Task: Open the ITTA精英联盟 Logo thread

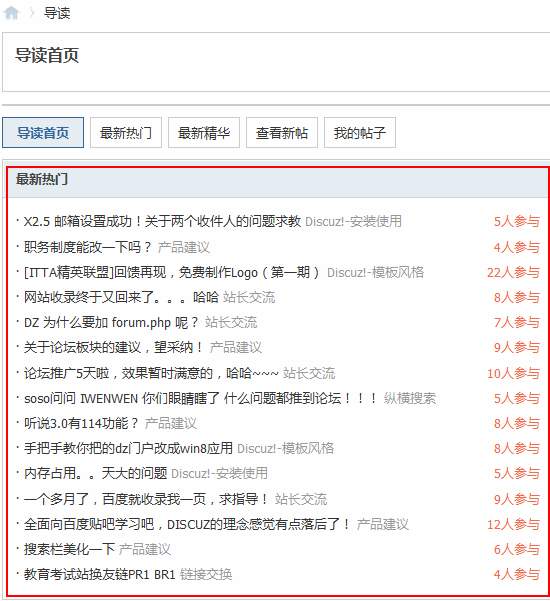Action: [171, 272]
